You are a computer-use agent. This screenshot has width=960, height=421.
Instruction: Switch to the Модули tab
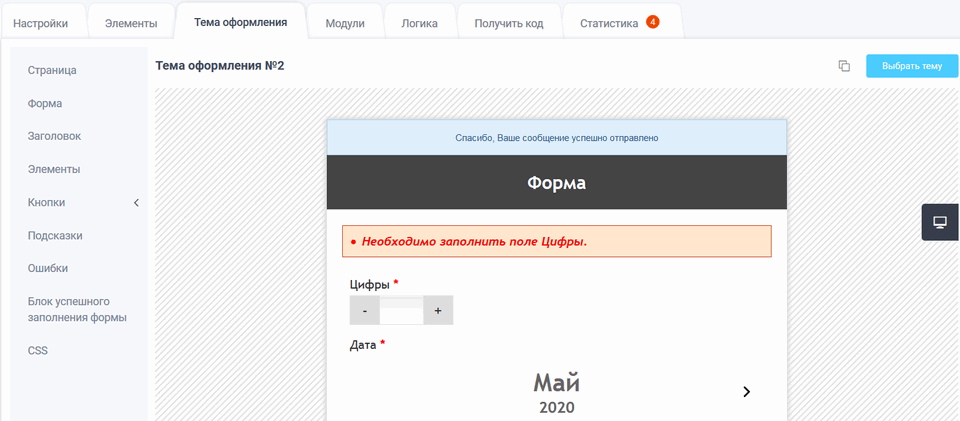click(x=345, y=23)
